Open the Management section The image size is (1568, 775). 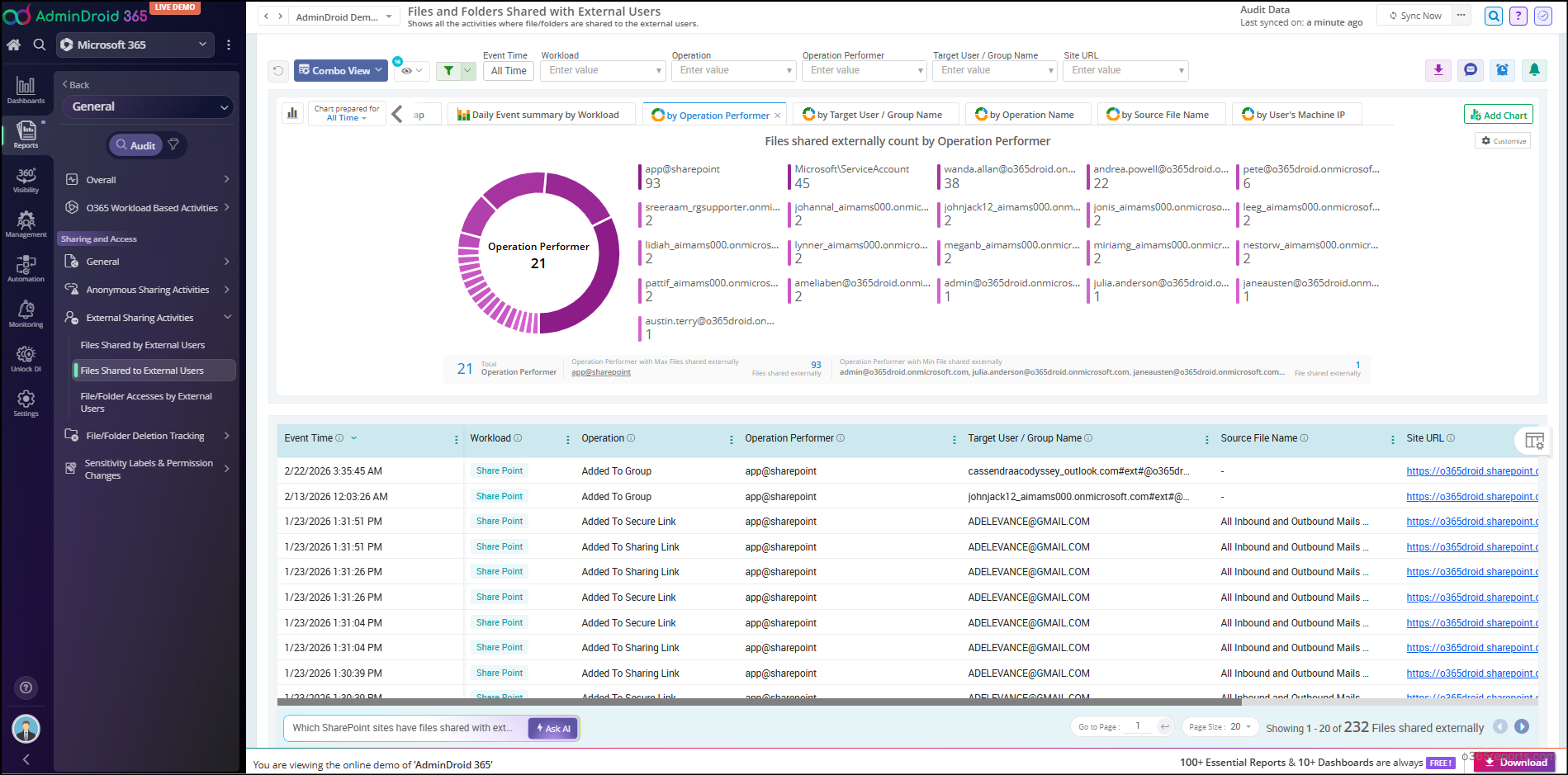pos(26,224)
